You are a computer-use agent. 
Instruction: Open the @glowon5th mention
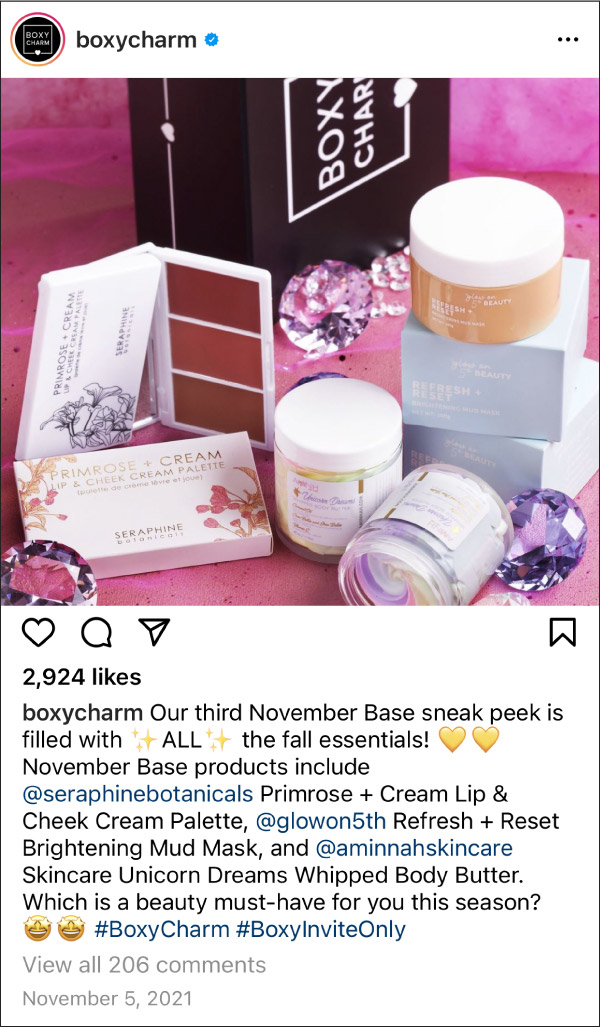pyautogui.click(x=320, y=820)
